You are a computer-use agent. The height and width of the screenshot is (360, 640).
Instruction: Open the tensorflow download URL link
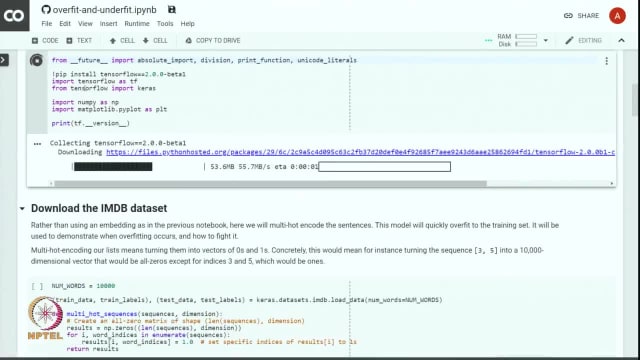[360, 152]
